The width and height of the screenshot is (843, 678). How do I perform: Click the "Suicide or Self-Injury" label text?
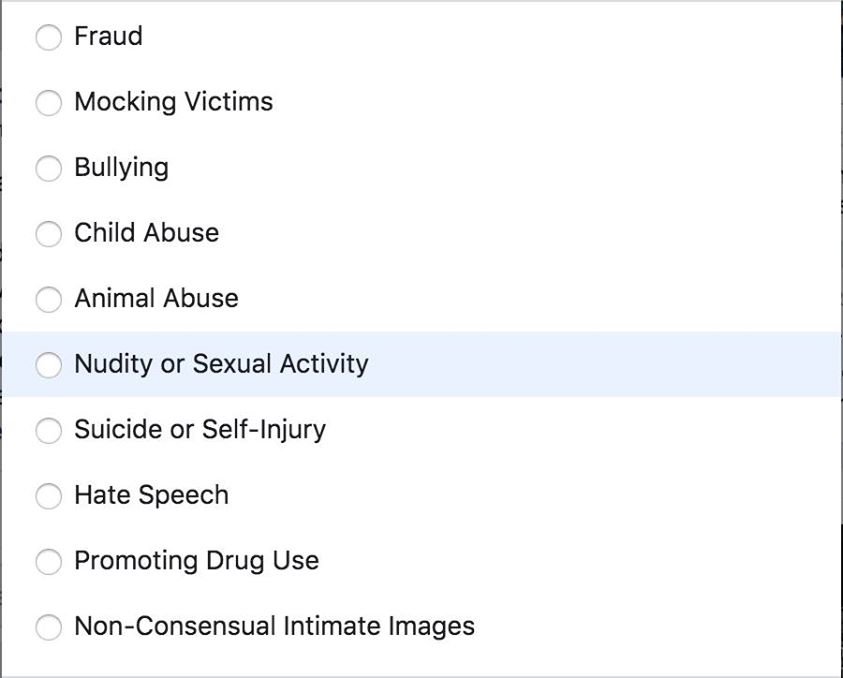(x=200, y=430)
